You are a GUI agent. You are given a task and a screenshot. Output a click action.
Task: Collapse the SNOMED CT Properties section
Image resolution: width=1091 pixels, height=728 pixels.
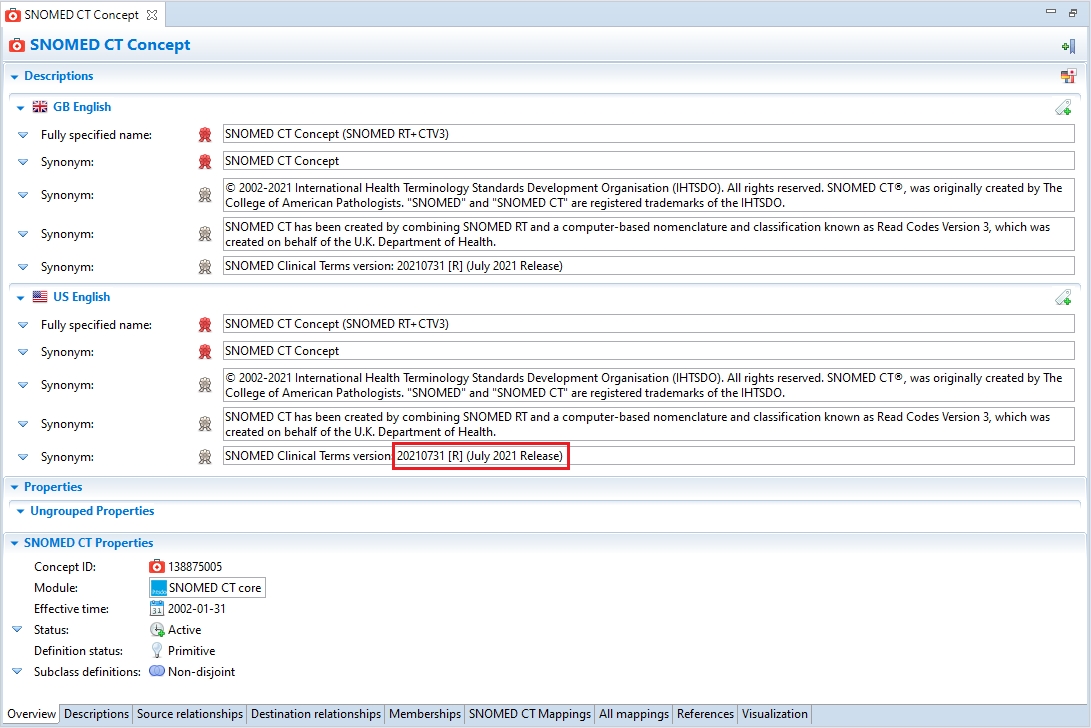[x=15, y=543]
